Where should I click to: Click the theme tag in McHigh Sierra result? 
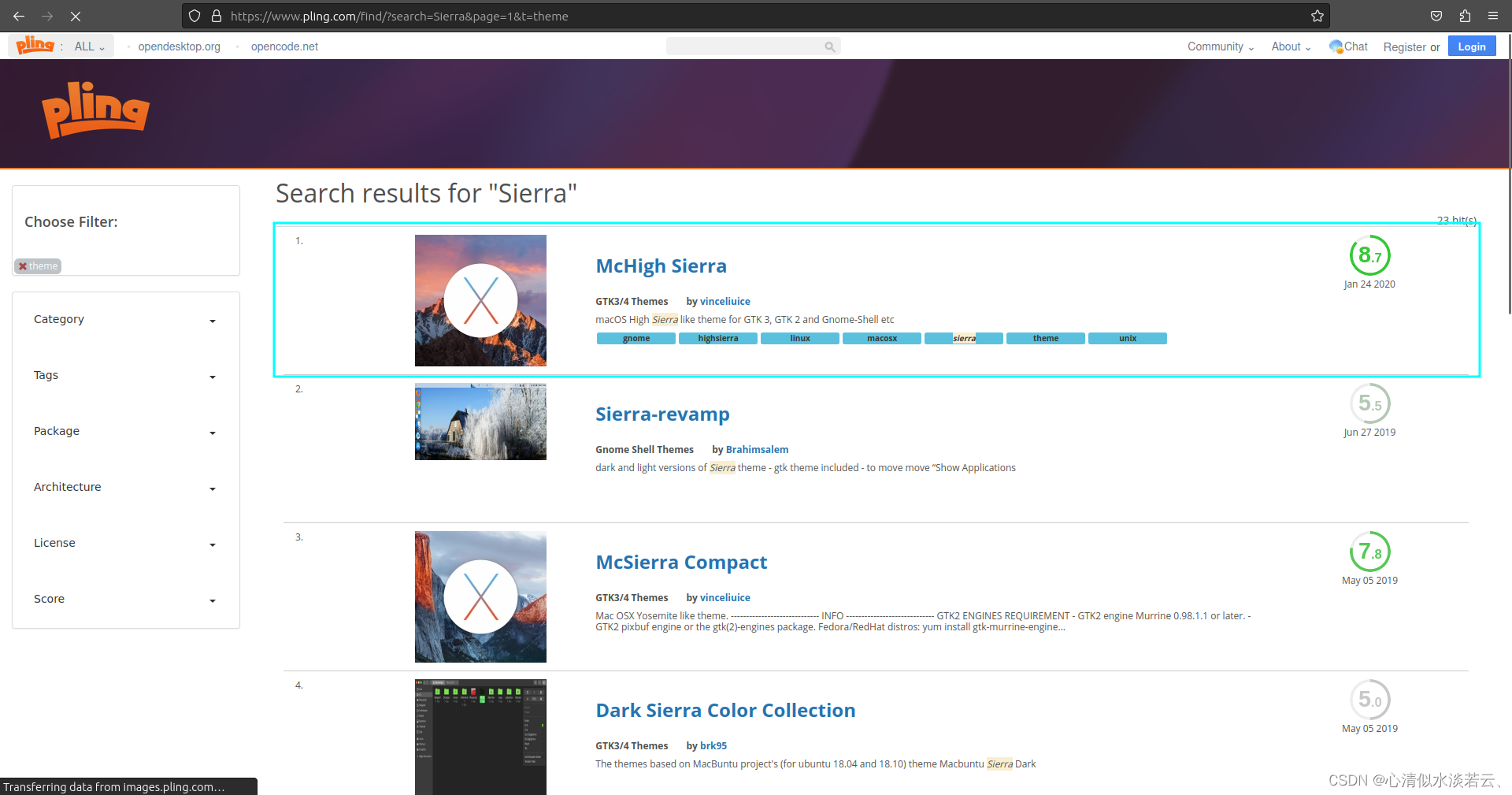click(x=1046, y=339)
